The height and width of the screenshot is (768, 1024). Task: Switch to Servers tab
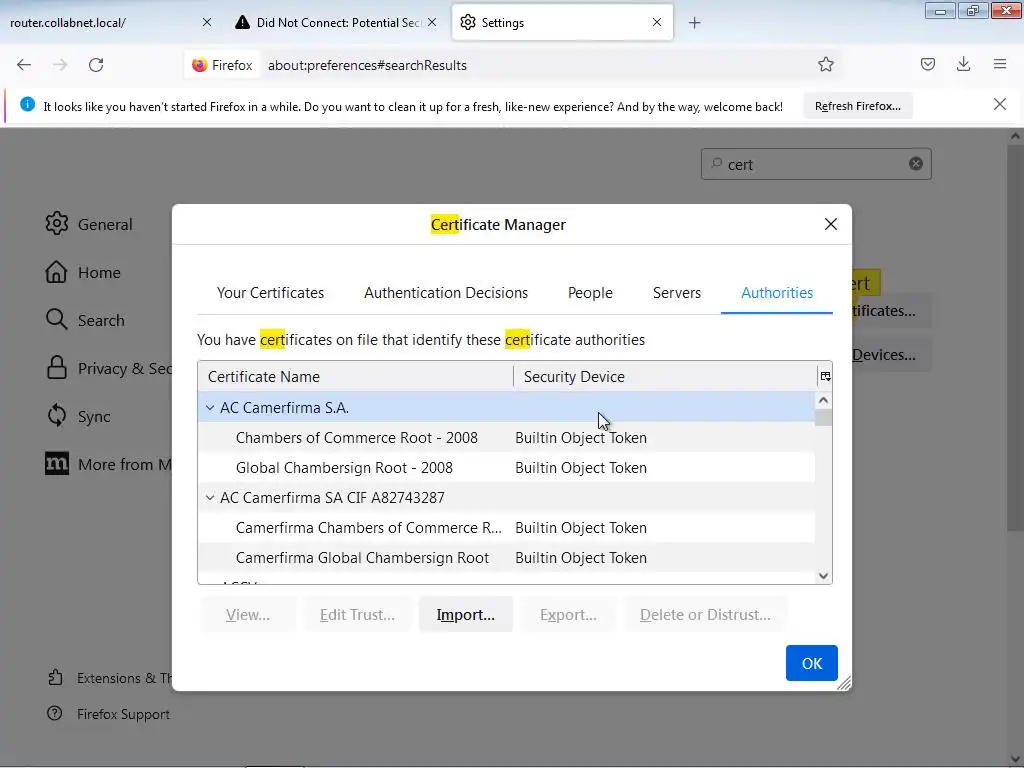click(677, 293)
